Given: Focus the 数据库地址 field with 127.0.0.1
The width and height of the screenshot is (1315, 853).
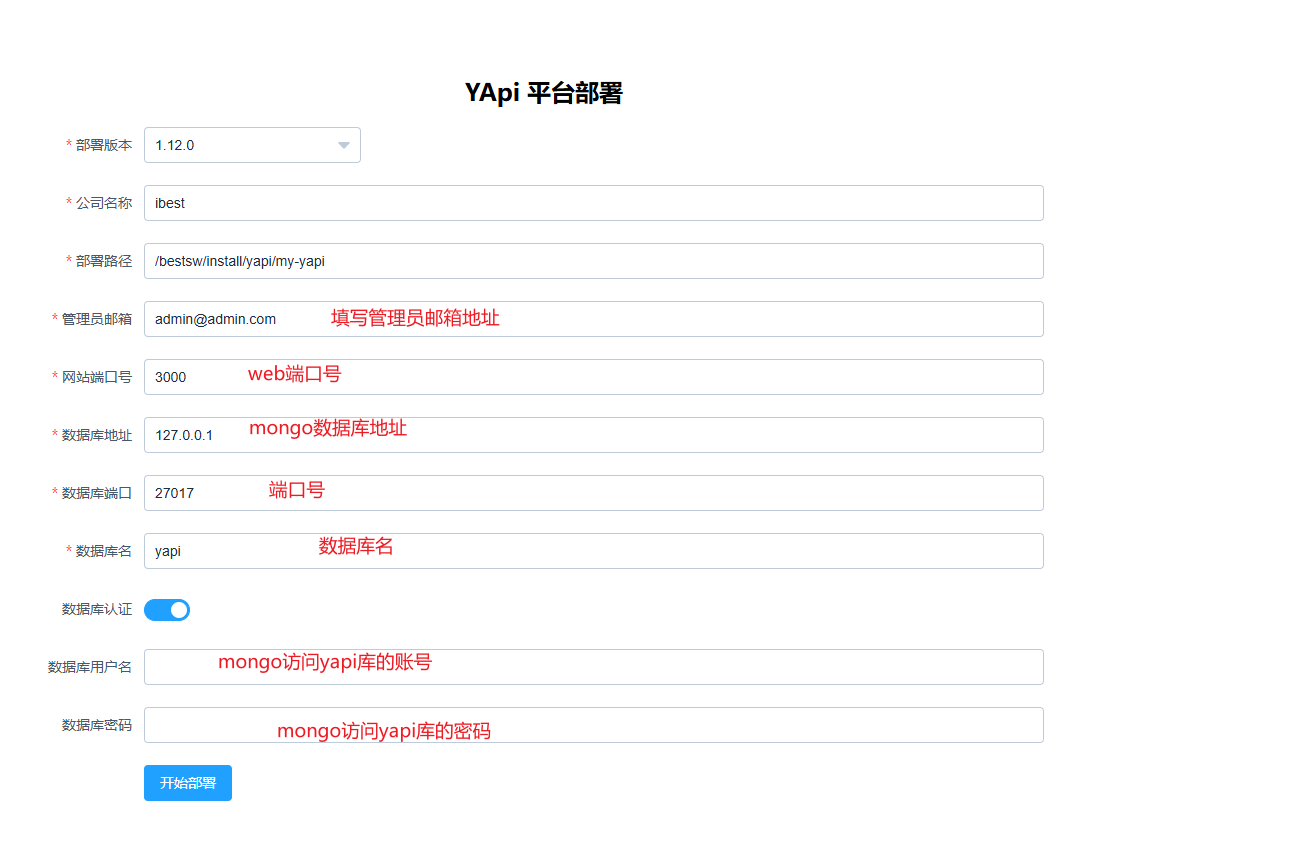Looking at the screenshot, I should tap(594, 435).
